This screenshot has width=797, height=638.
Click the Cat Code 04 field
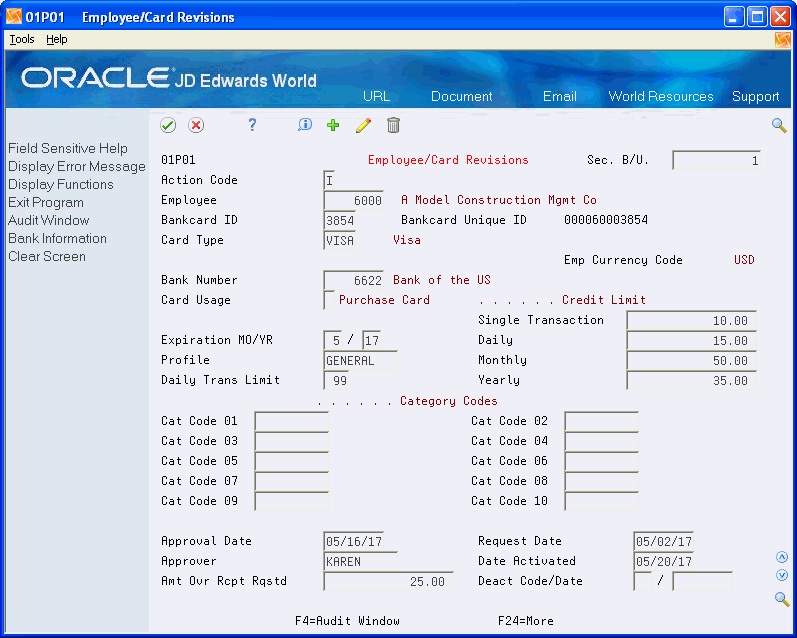click(601, 441)
